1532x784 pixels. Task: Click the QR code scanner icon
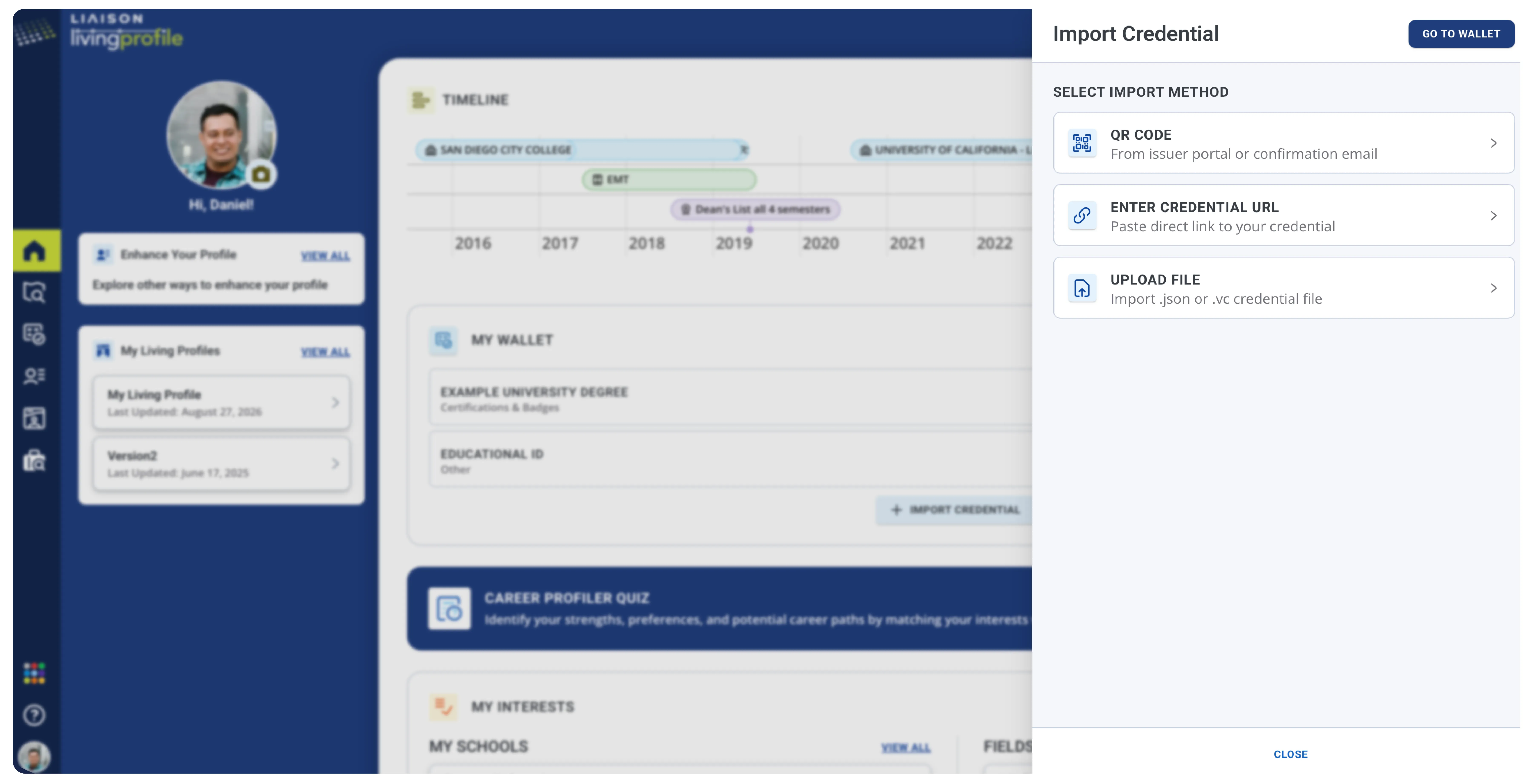point(1081,143)
